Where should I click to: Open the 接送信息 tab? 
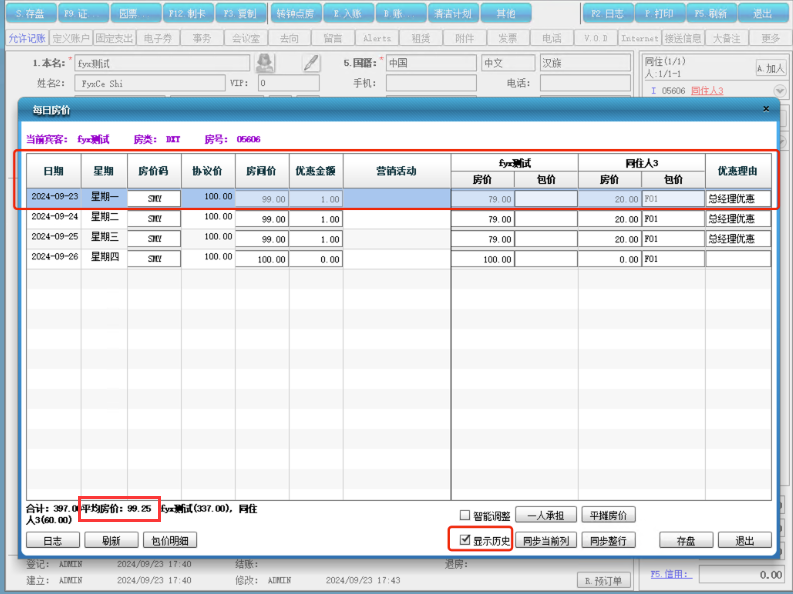click(683, 38)
